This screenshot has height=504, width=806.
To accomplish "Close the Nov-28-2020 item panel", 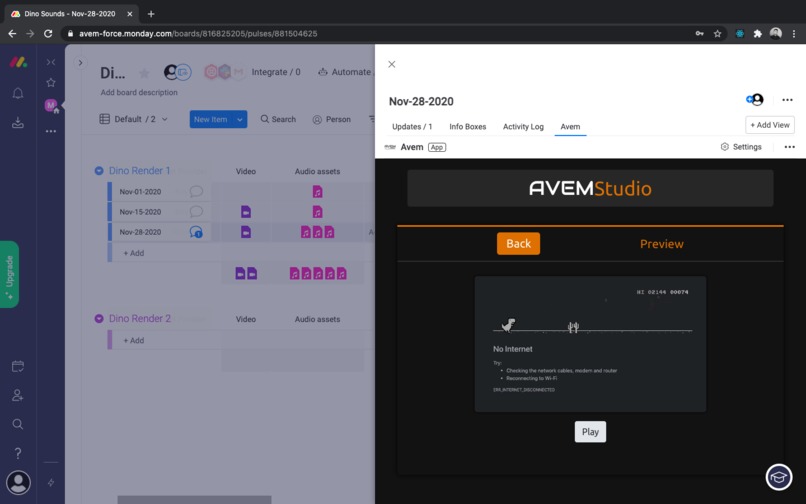I will tap(392, 64).
